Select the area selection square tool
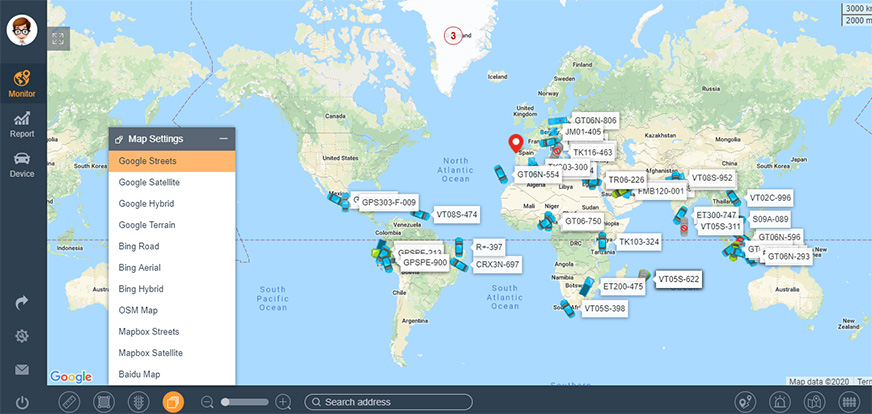The height and width of the screenshot is (414, 872). pos(103,402)
